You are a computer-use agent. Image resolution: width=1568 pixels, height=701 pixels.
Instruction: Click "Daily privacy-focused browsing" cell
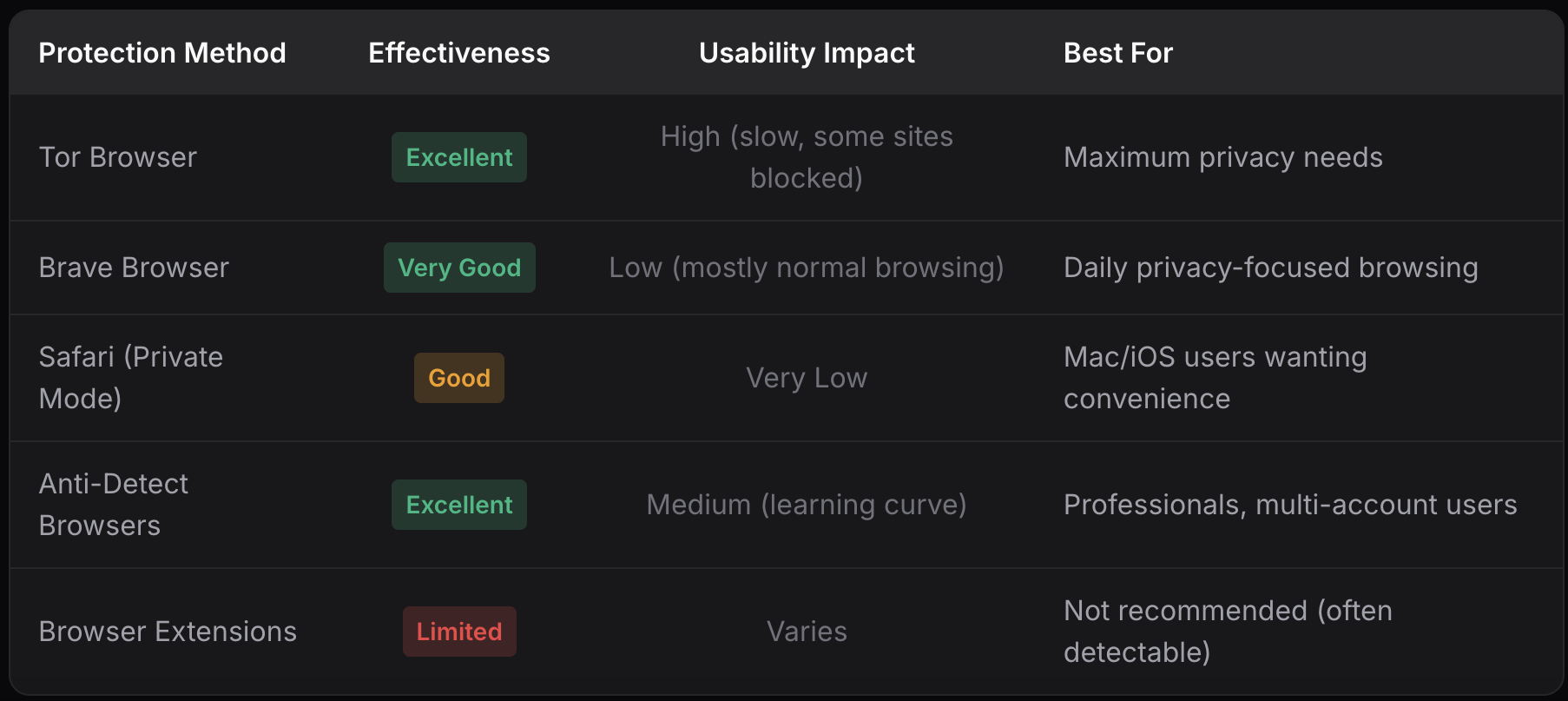(x=1270, y=268)
